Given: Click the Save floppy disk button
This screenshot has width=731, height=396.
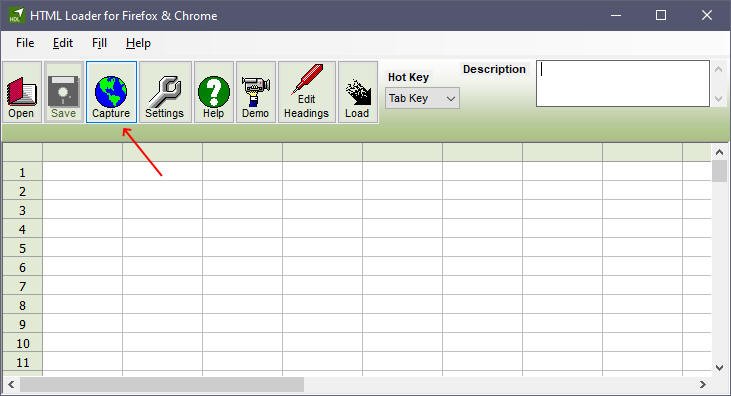Looking at the screenshot, I should 63,92.
